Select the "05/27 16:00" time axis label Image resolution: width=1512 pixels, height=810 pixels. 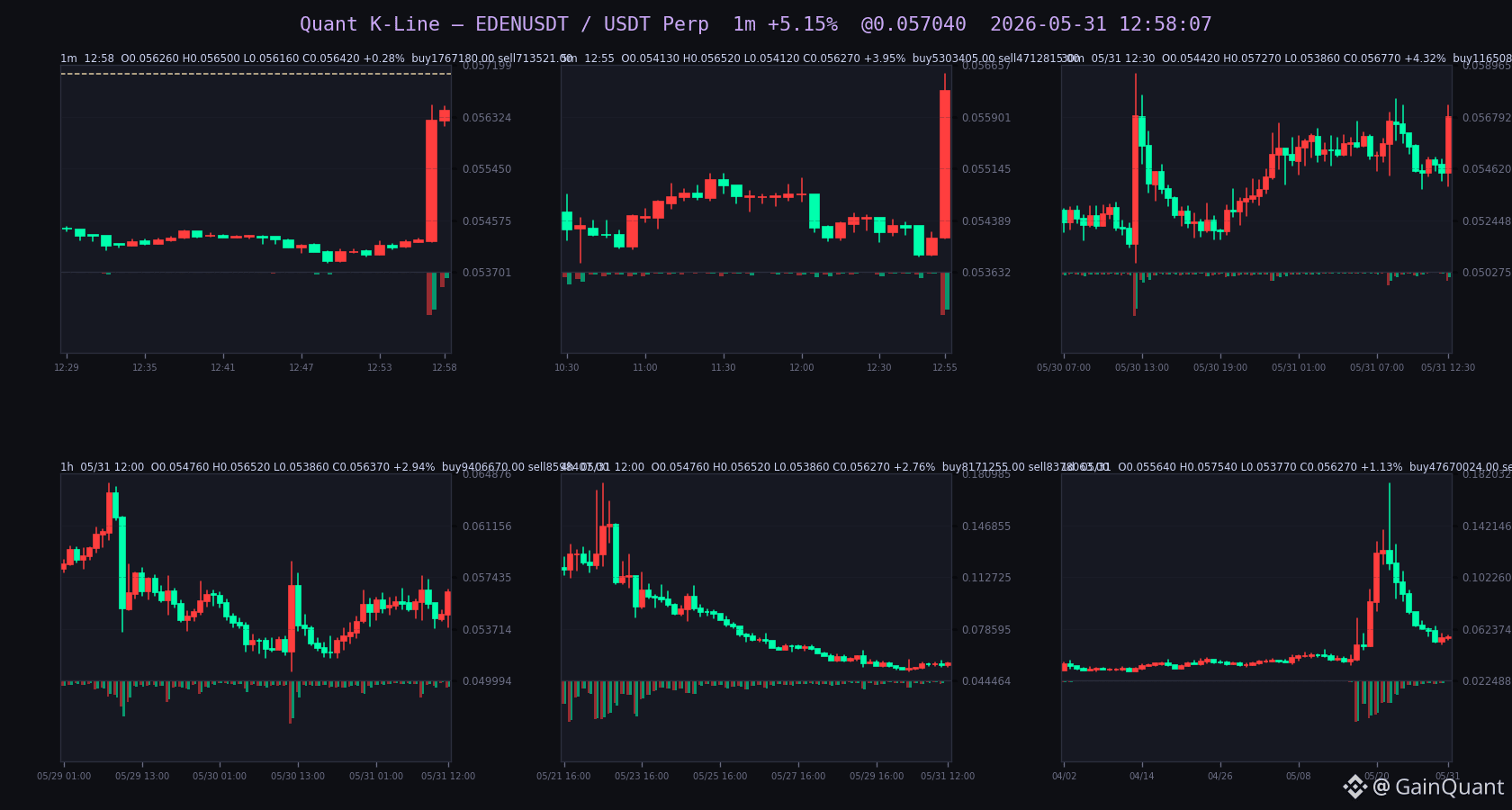(x=798, y=776)
